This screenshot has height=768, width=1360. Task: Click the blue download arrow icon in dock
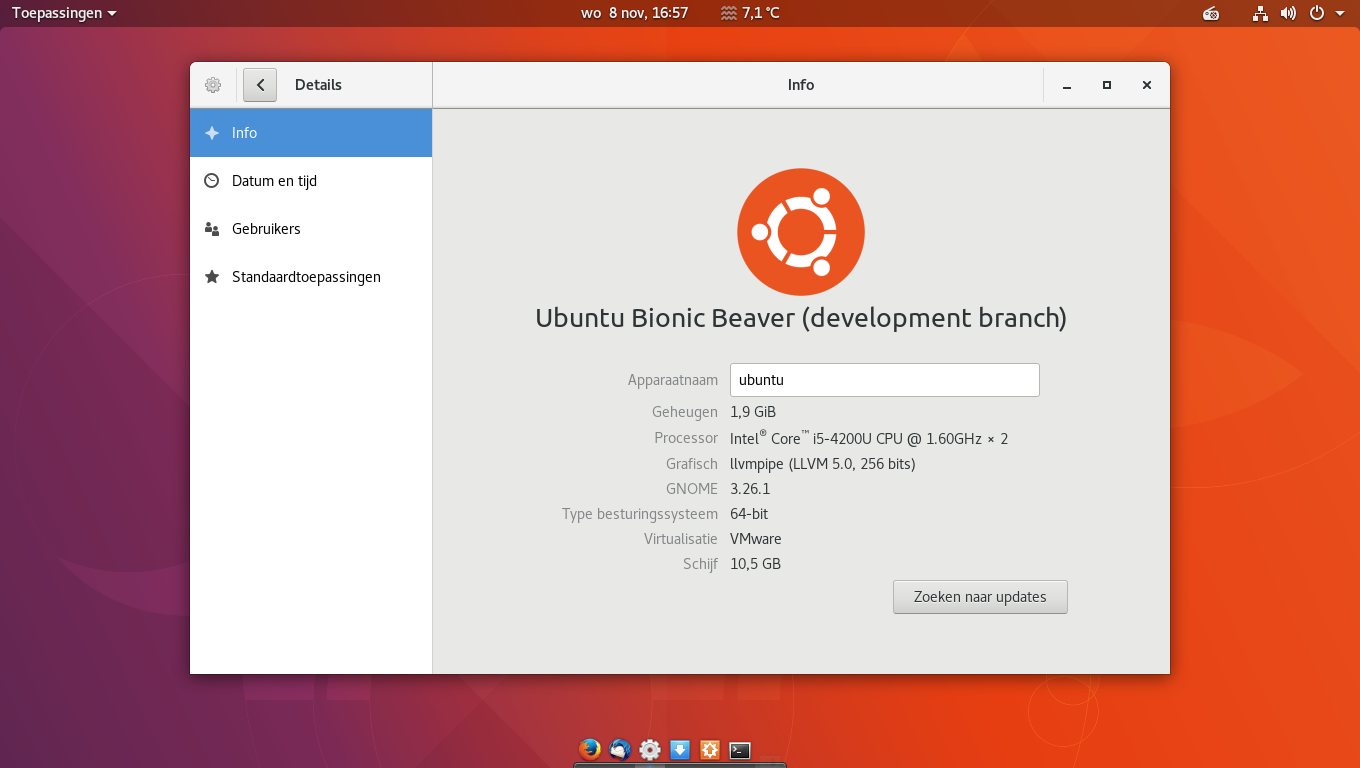click(680, 749)
